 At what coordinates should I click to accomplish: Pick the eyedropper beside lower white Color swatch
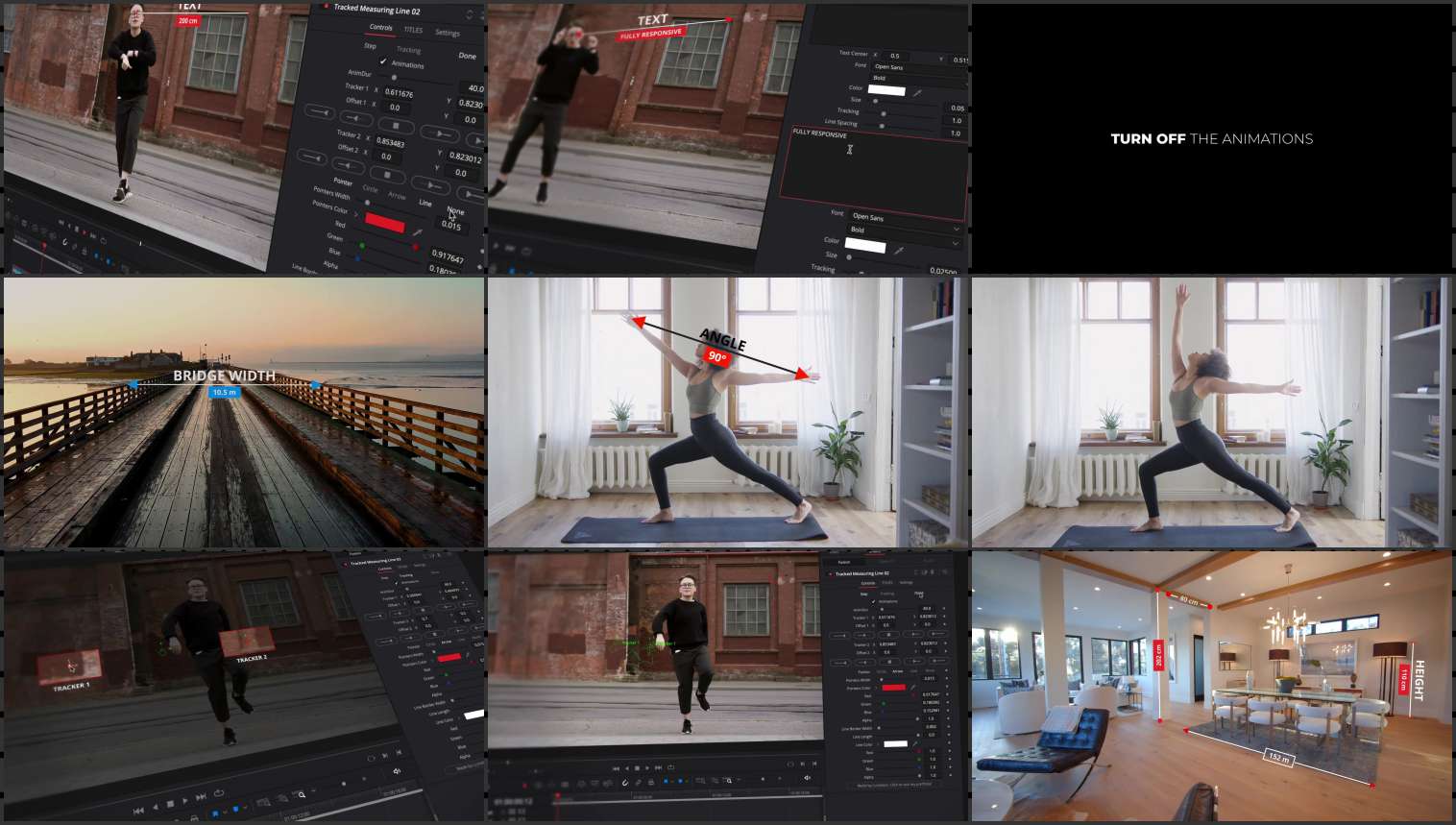[898, 251]
